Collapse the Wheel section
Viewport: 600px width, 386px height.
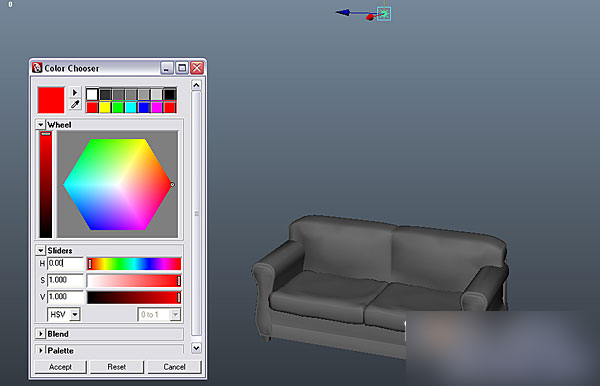pyautogui.click(x=41, y=125)
